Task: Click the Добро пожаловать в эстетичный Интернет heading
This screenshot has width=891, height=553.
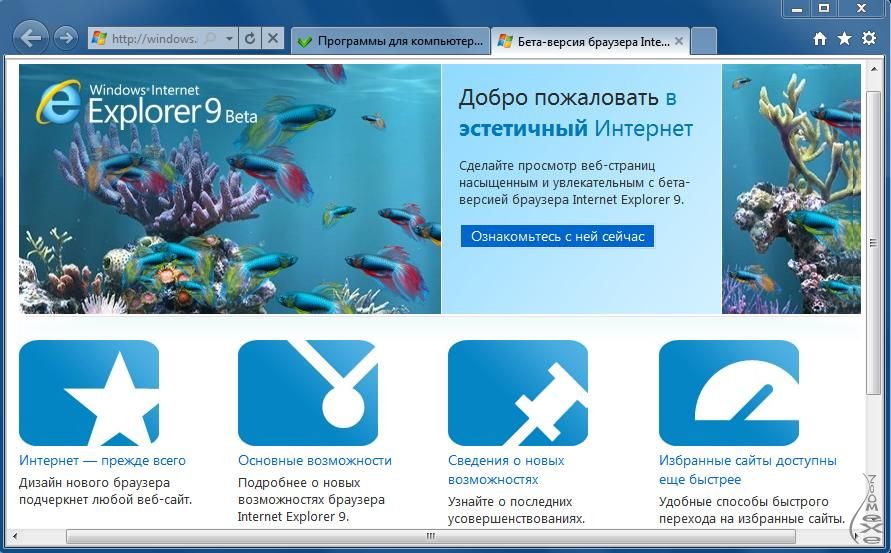Action: point(576,113)
